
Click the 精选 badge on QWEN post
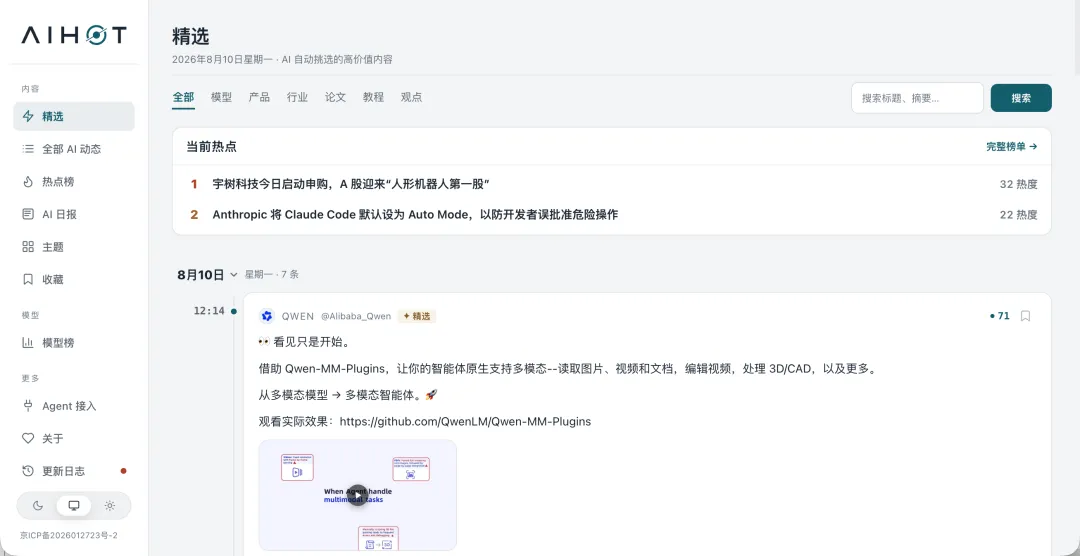coord(417,316)
